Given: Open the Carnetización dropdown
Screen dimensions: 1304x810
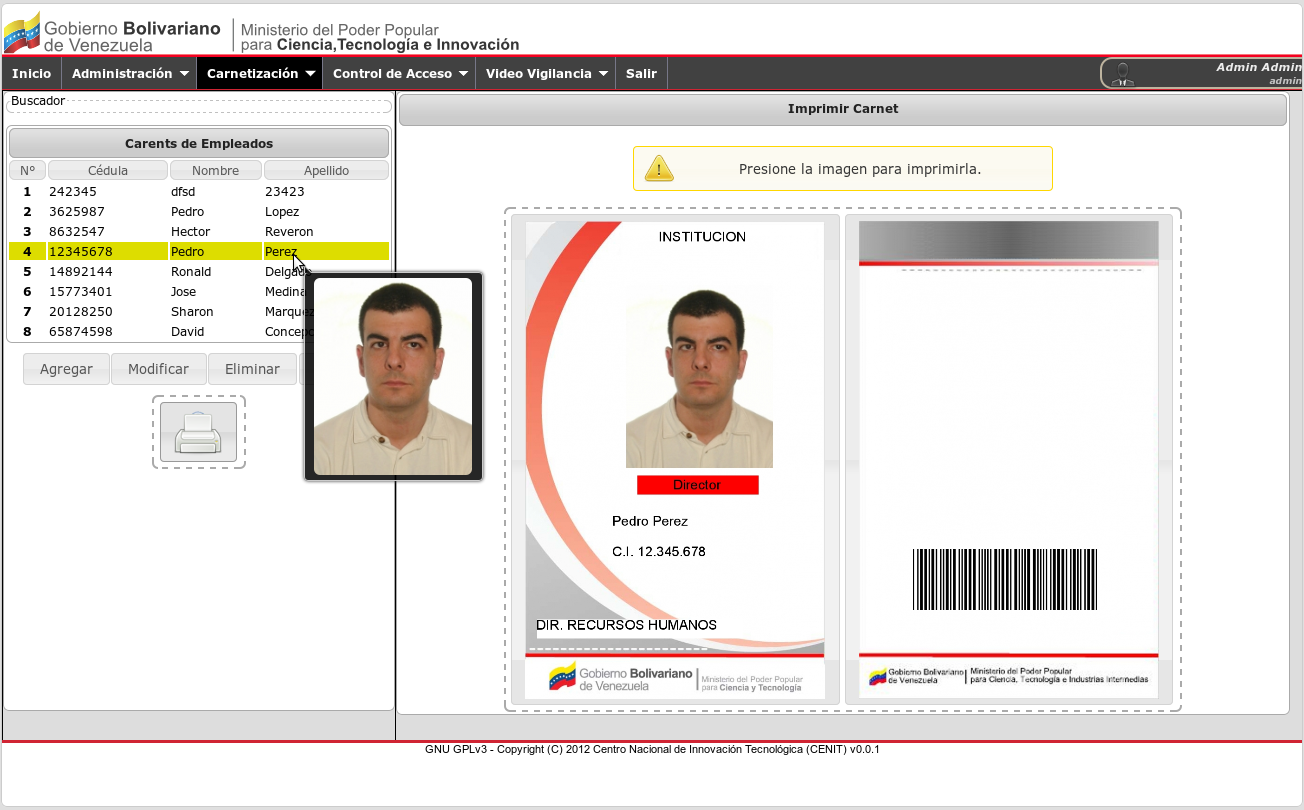Looking at the screenshot, I should [258, 72].
